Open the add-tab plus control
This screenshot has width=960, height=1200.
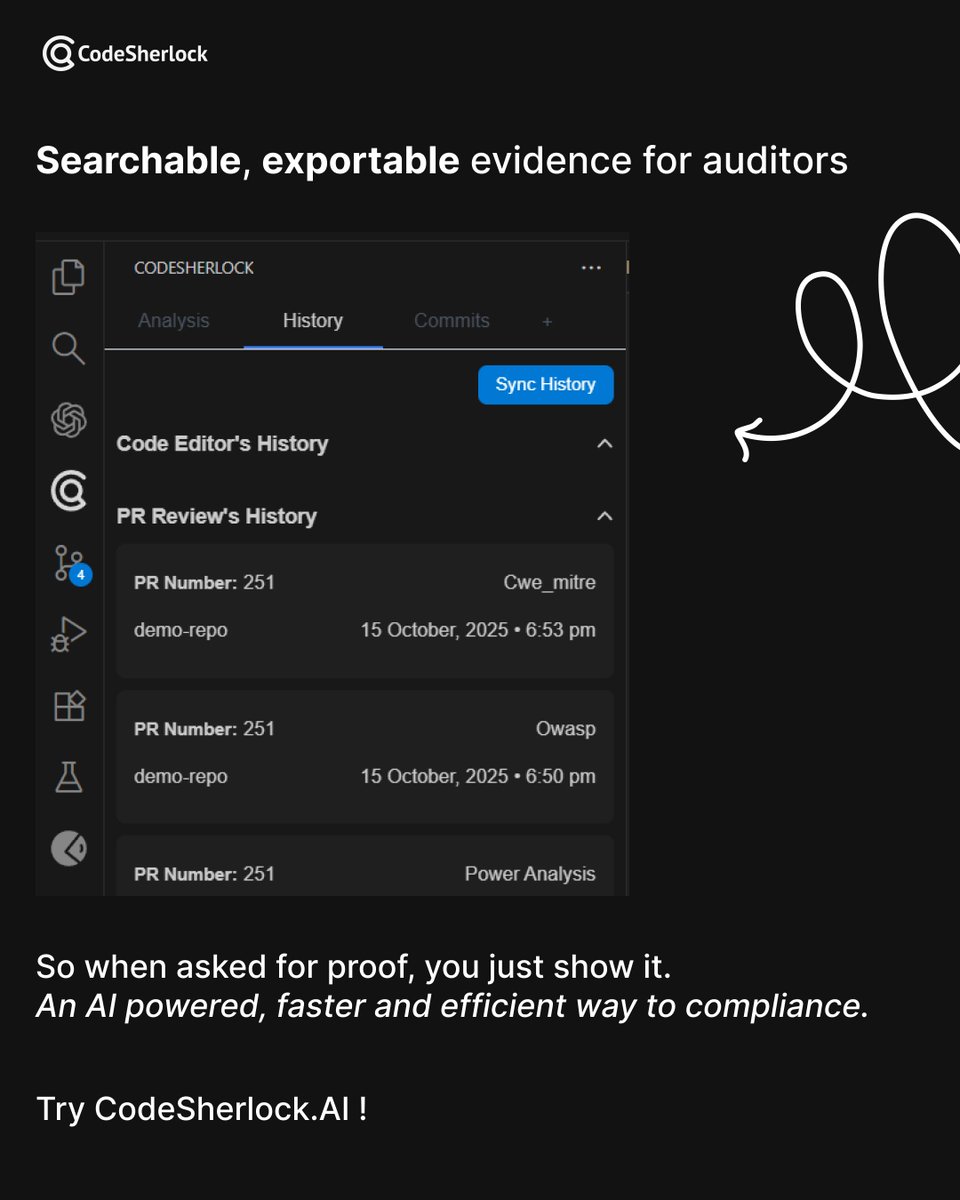pyautogui.click(x=547, y=321)
